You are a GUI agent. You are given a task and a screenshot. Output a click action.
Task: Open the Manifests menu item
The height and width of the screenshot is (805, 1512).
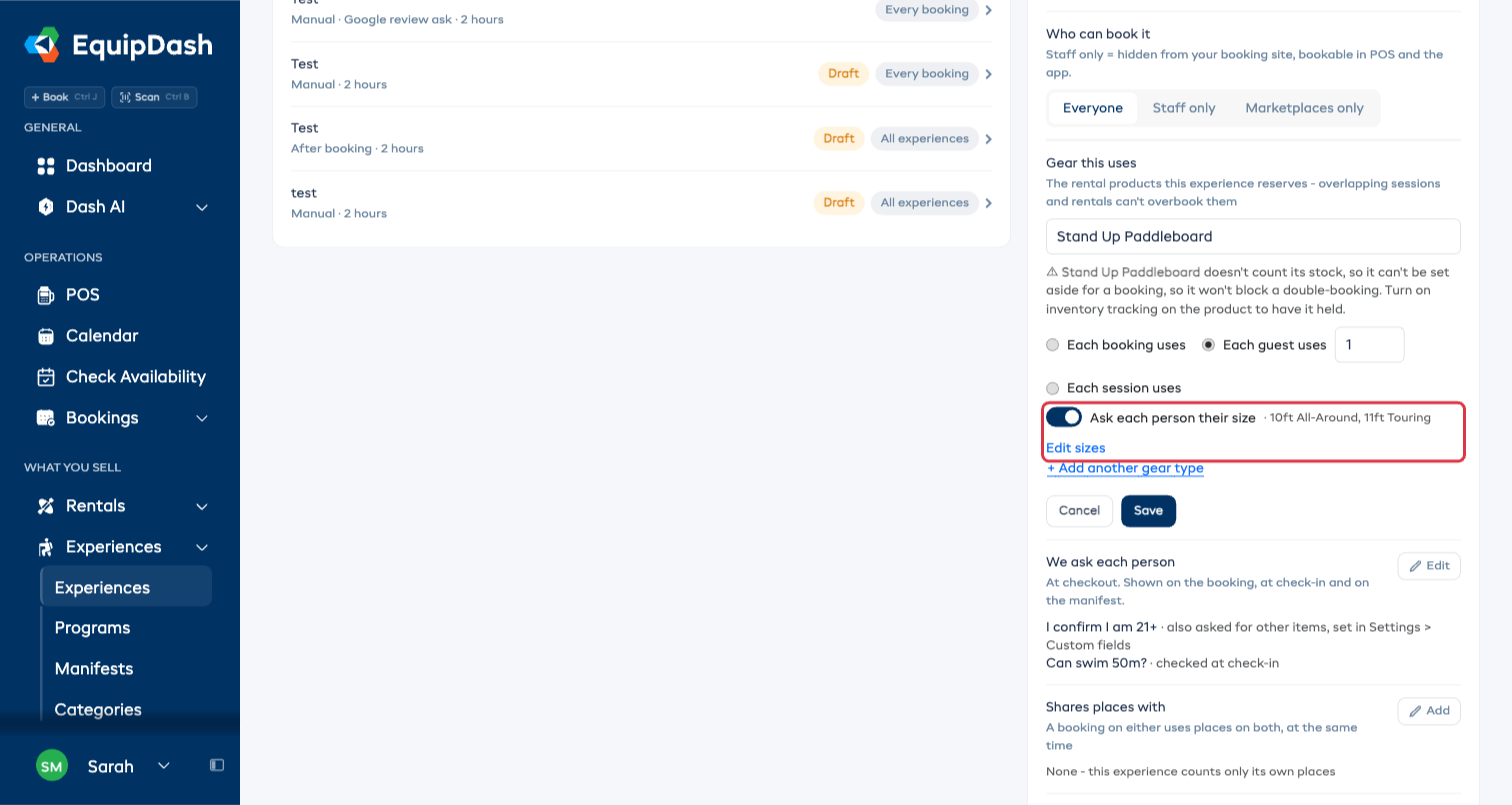94,669
